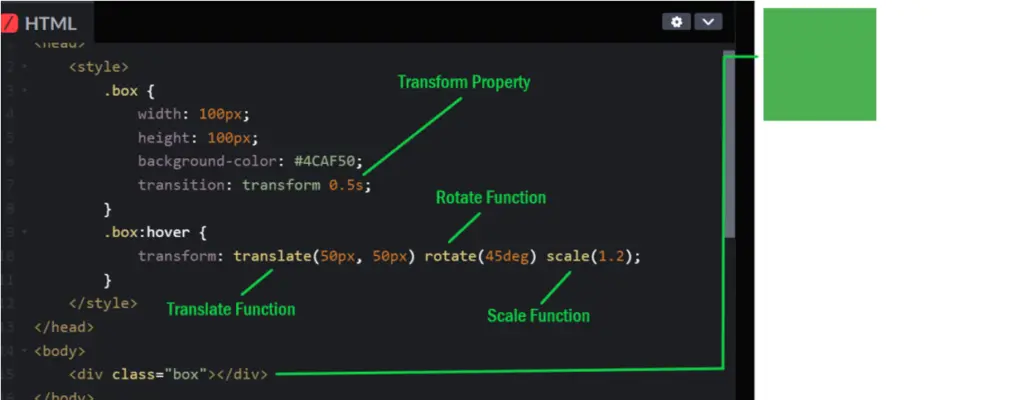The width and height of the screenshot is (1024, 400).
Task: Click rotate(45deg) in the transform line
Action: [x=480, y=256]
